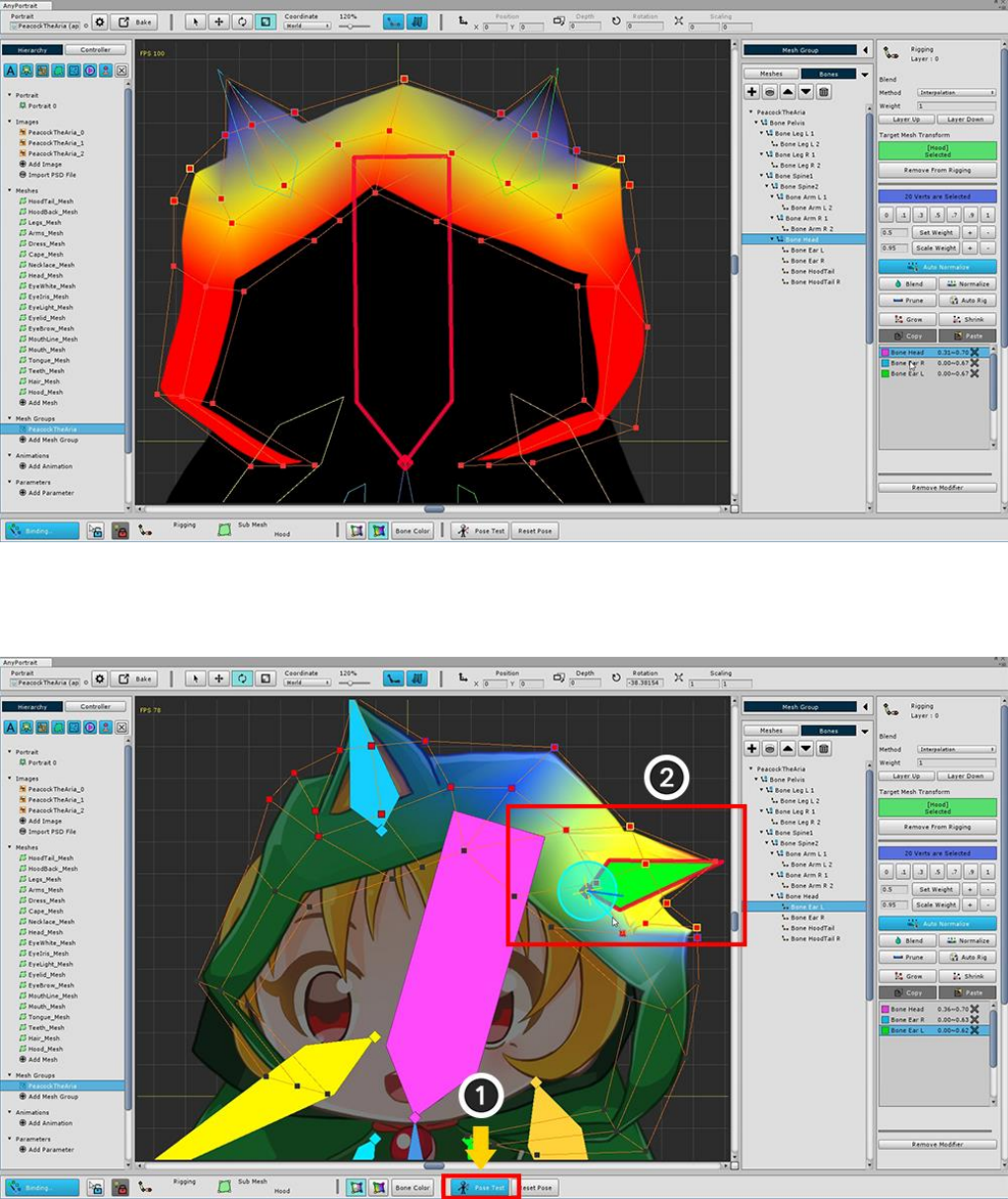This screenshot has width=1008, height=1199.
Task: Top screenshot: delete a bone with the trash icon
Action: point(823,92)
